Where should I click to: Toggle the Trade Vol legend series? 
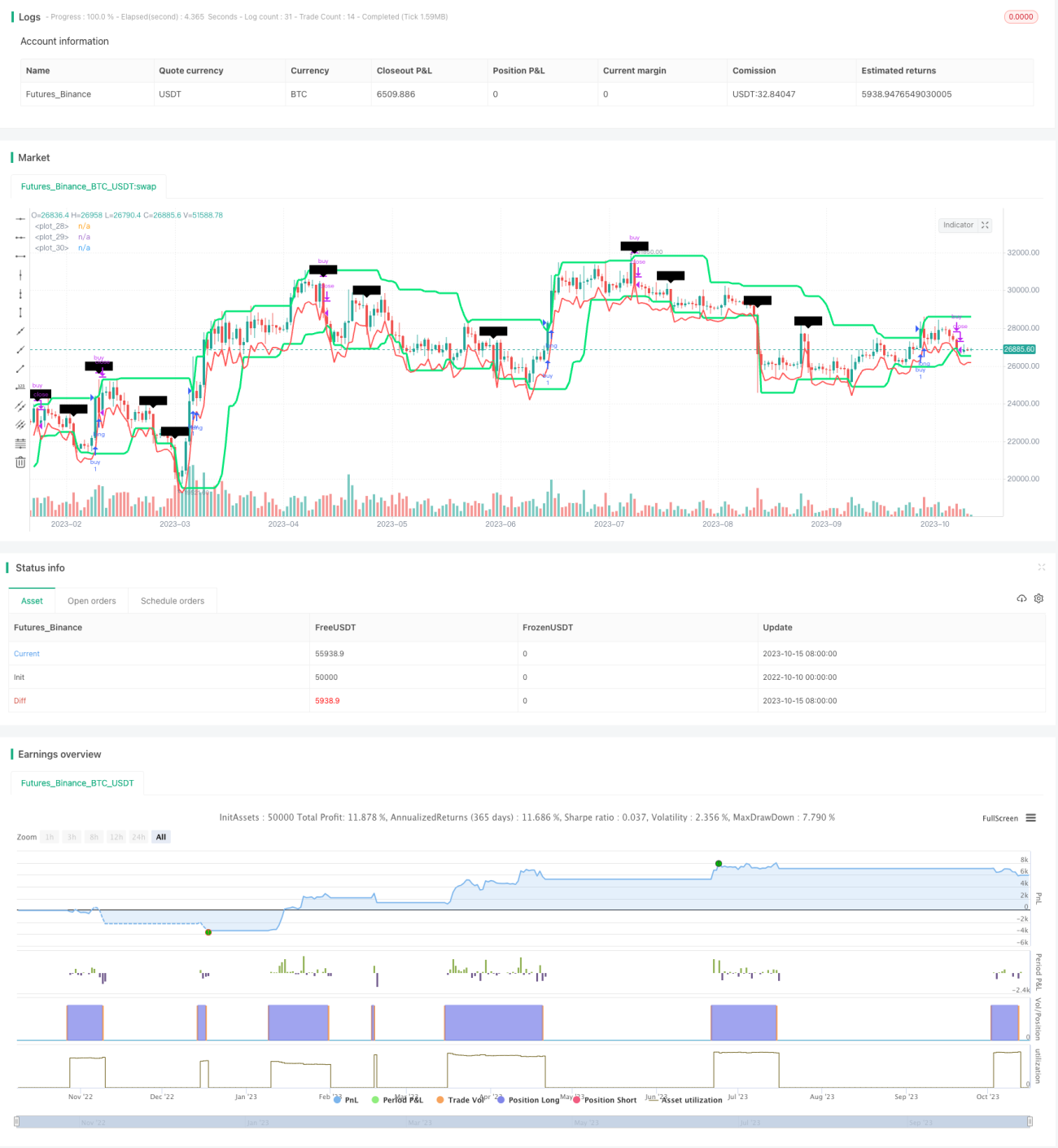tap(460, 1100)
